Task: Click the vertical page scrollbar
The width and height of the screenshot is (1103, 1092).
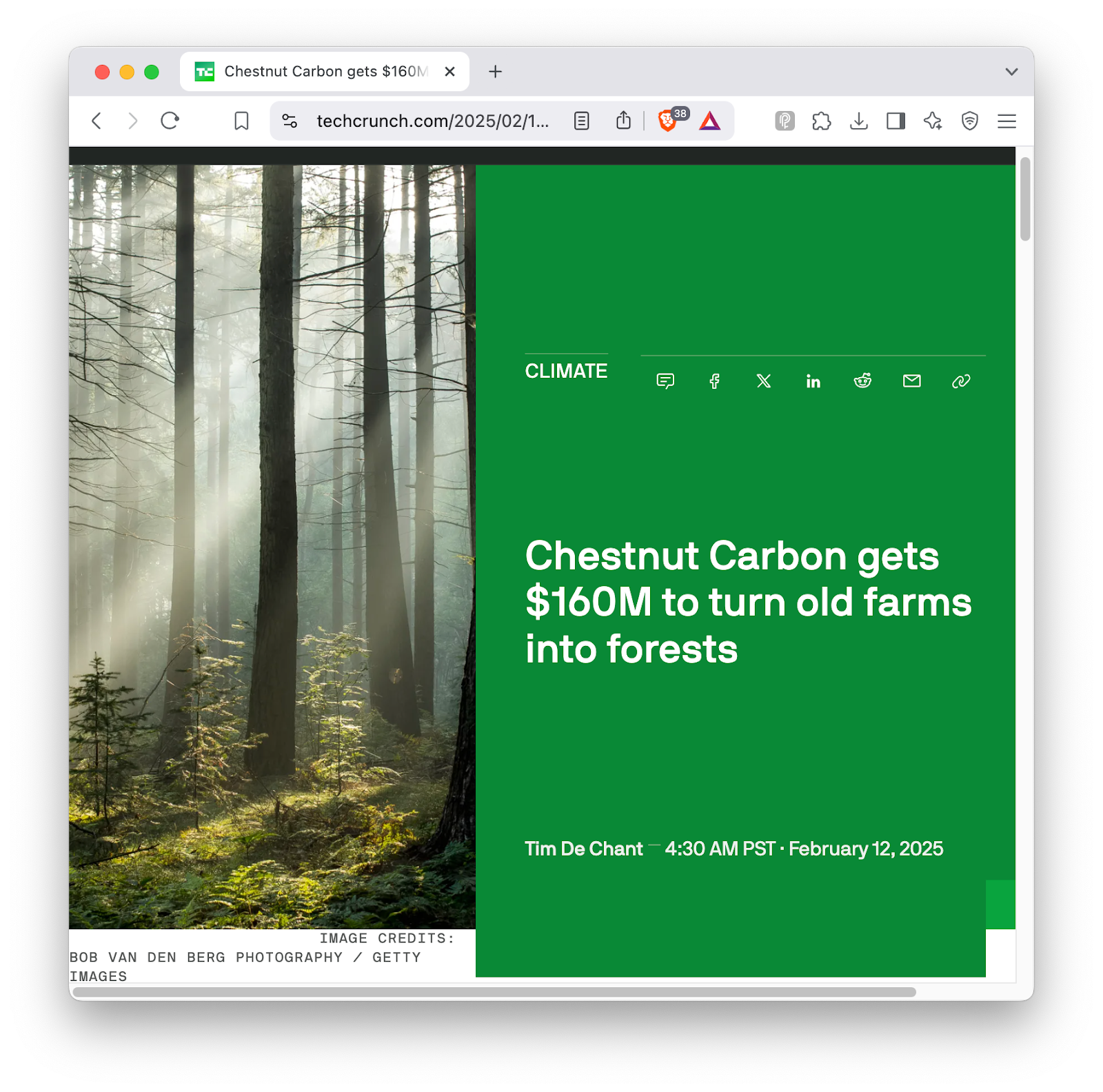Action: click(x=1025, y=200)
